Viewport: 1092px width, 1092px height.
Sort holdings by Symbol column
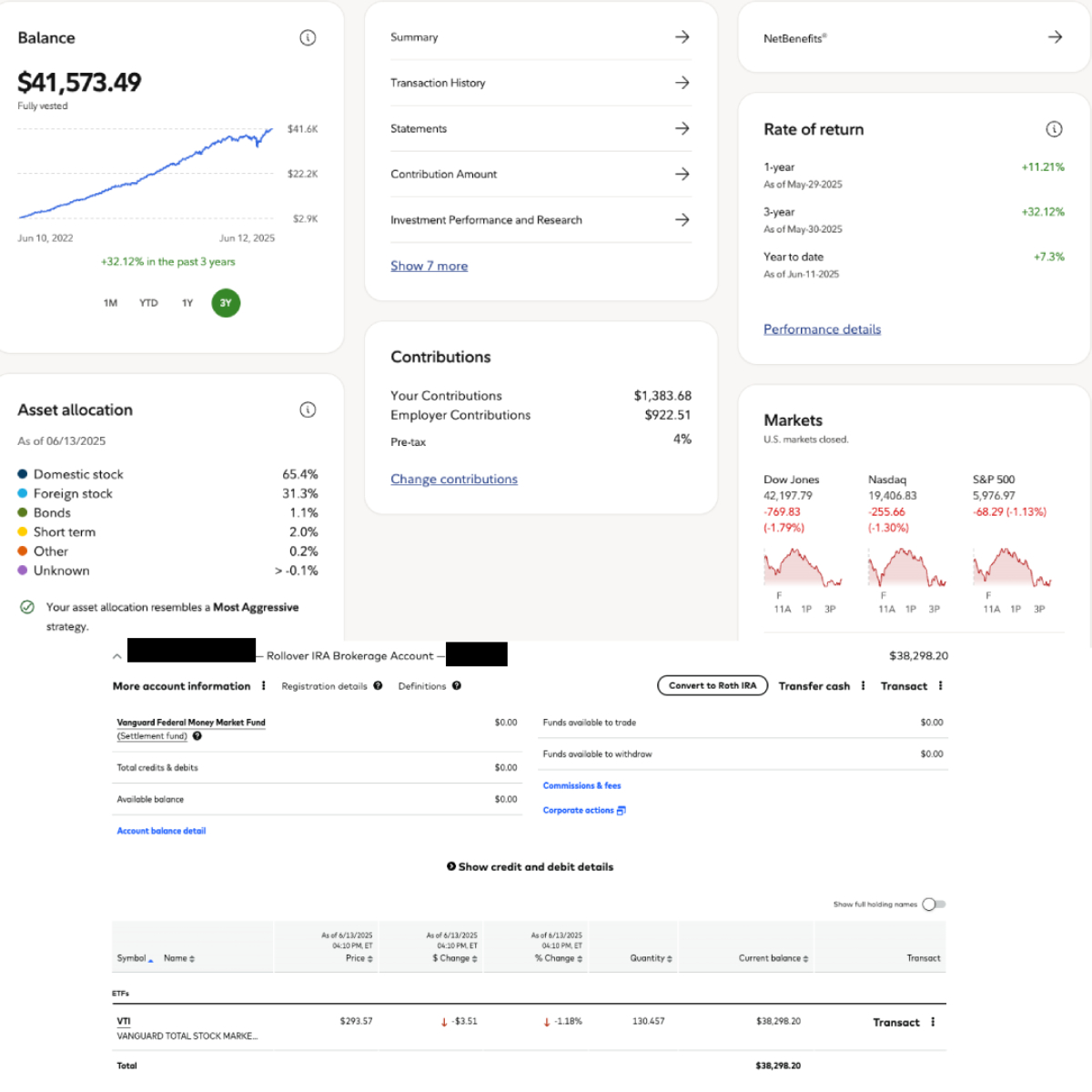[x=135, y=958]
